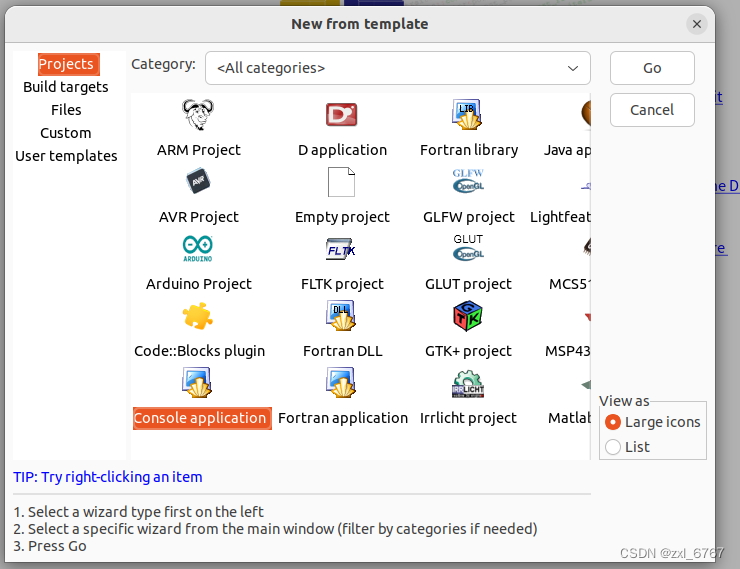Image resolution: width=740 pixels, height=569 pixels.
Task: Open the Projects wizard type
Action: tap(69, 64)
